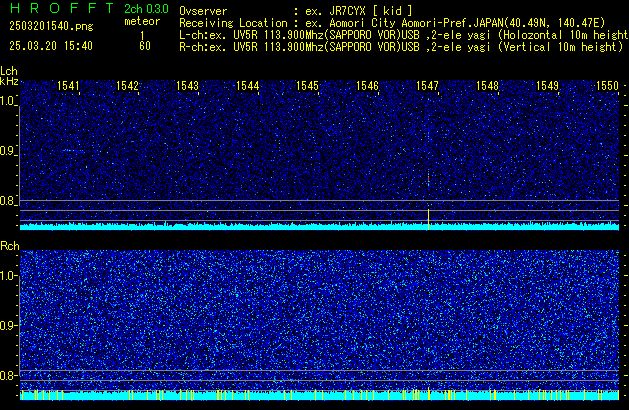Click the Lch 1.0 kHz axis label
Screen dimensions: 629x410
(x=8, y=101)
